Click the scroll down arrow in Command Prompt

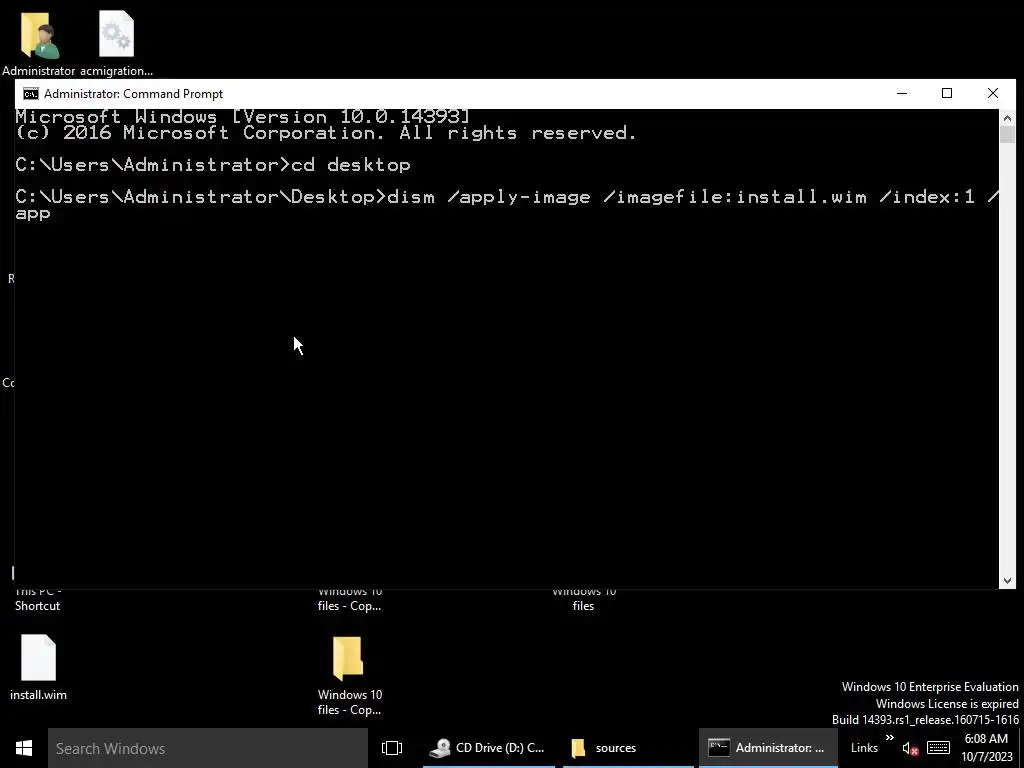coord(1007,580)
